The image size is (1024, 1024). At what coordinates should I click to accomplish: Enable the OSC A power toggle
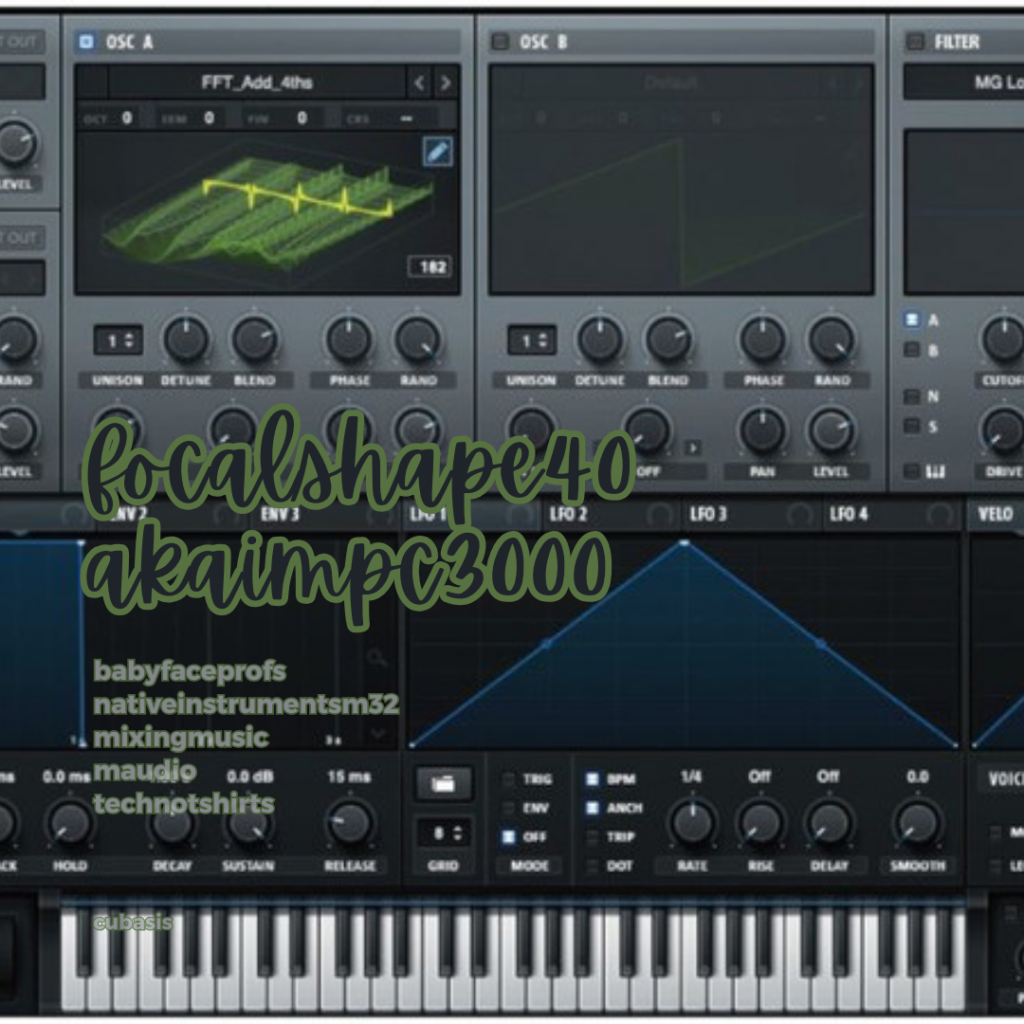[x=86, y=42]
